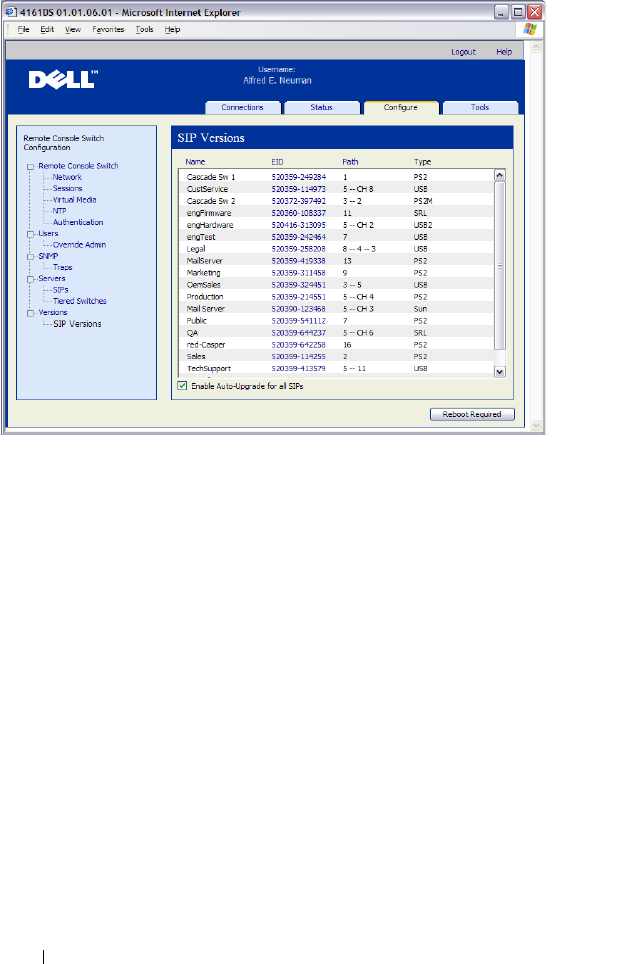Viewport: 641px width, 964px height.
Task: Collapse the Remote Console Switch tree node
Action: (x=30, y=167)
